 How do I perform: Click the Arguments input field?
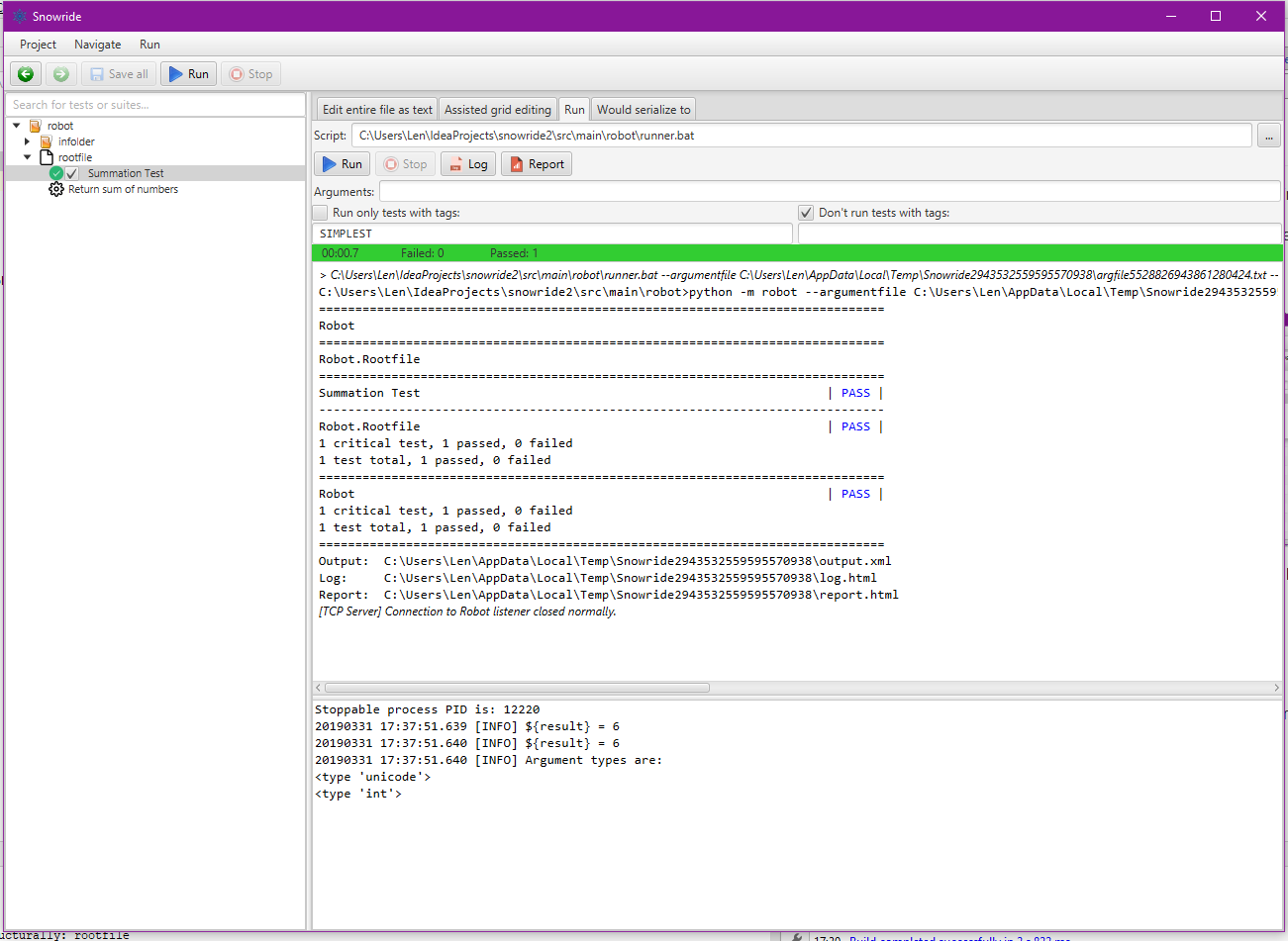click(830, 191)
